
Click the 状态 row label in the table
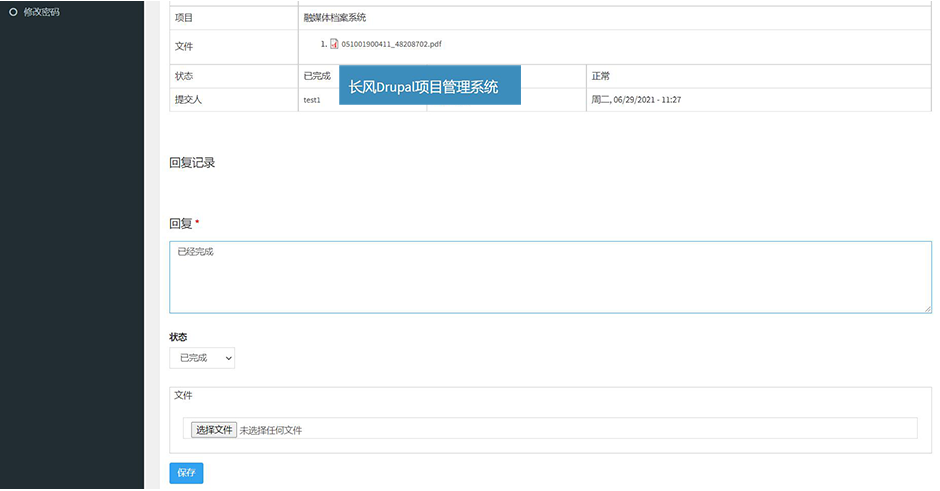click(184, 76)
